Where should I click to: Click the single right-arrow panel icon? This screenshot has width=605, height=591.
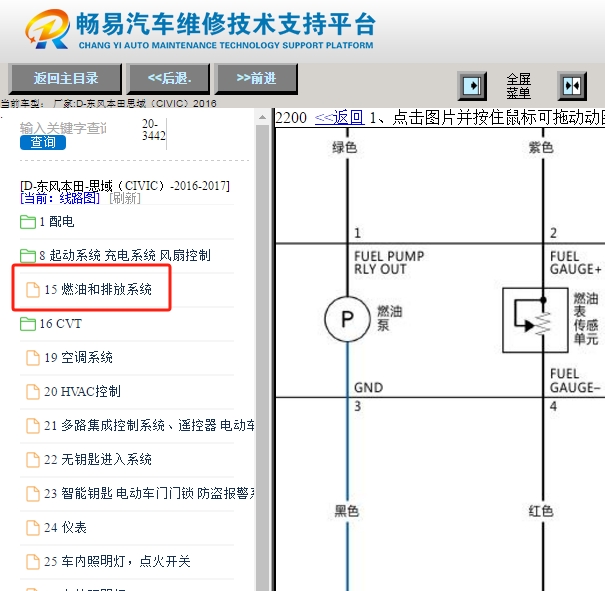pyautogui.click(x=472, y=86)
